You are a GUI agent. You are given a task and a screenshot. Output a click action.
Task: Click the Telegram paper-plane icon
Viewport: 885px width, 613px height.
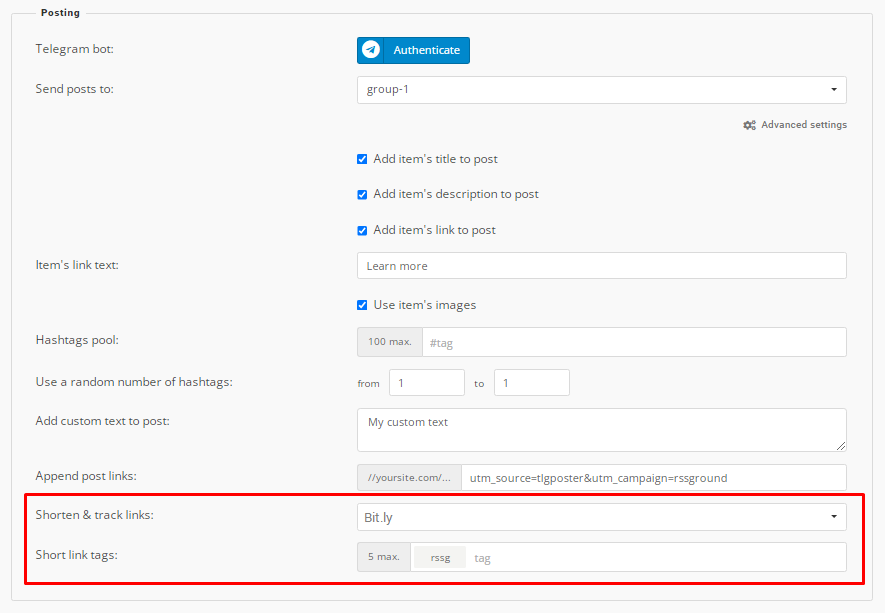point(371,50)
